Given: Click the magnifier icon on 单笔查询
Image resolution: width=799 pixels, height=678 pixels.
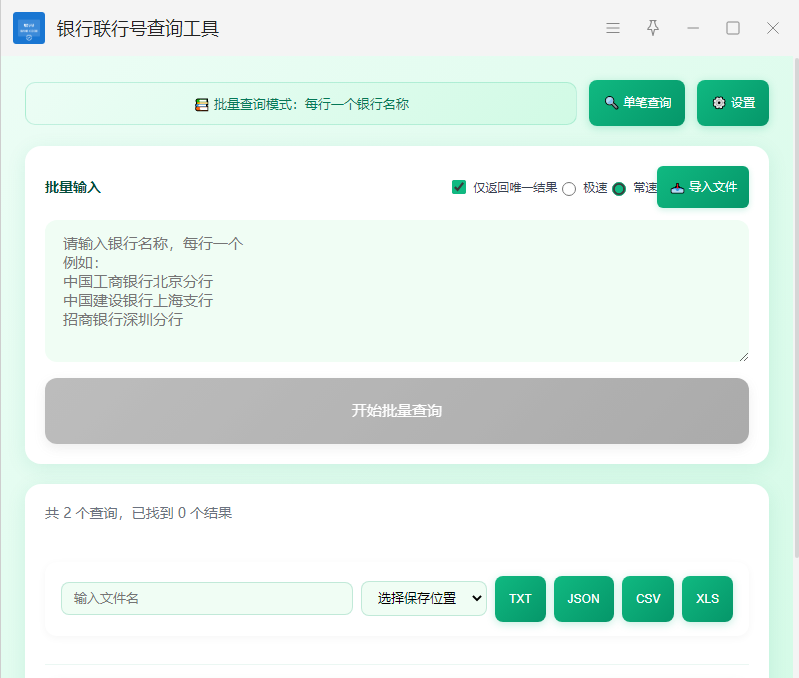Looking at the screenshot, I should coord(611,103).
